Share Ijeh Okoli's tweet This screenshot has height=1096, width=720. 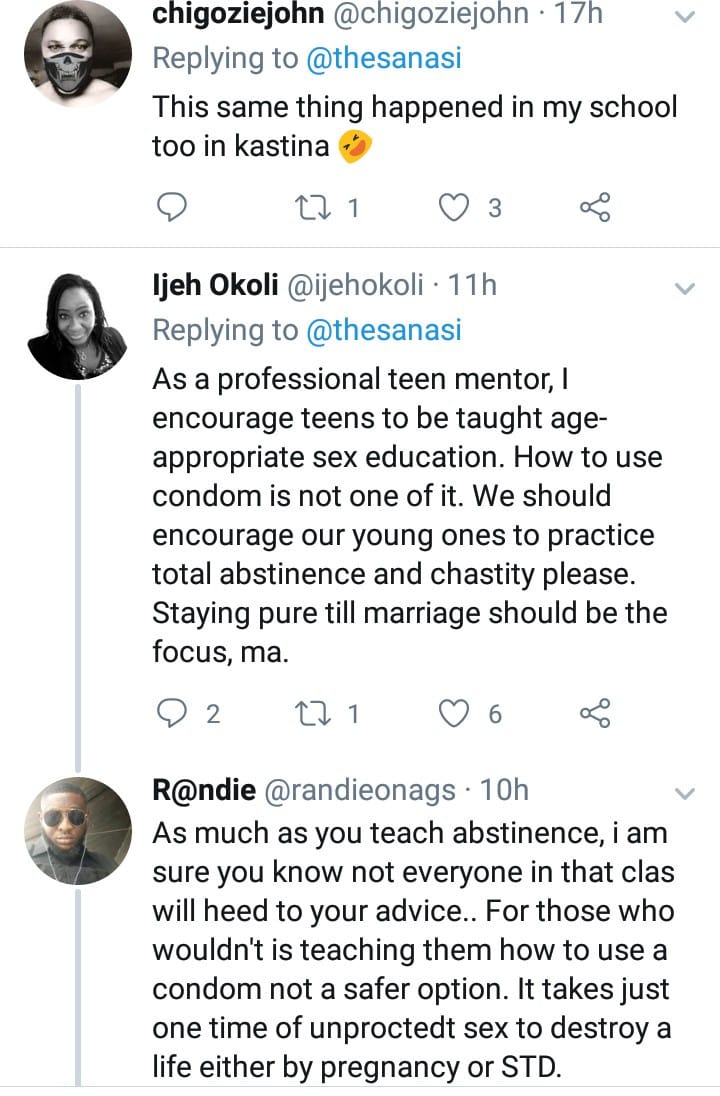click(x=595, y=713)
